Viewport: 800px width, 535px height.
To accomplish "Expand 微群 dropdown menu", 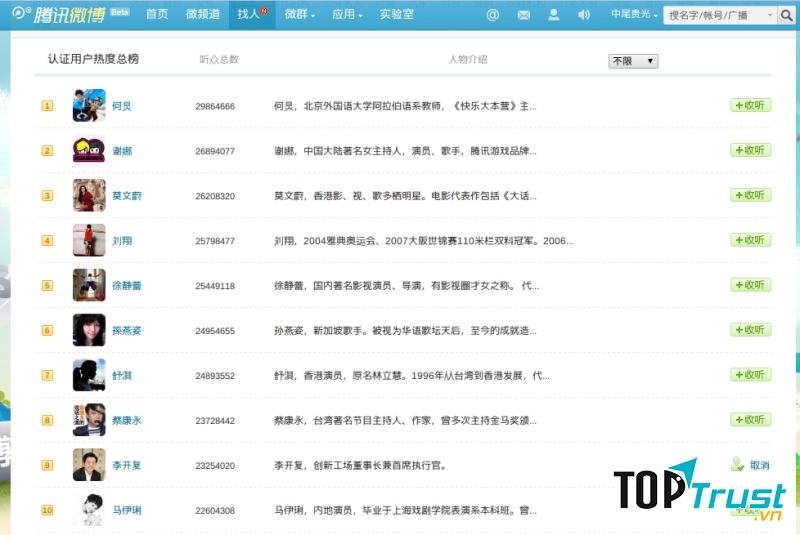I will pos(299,14).
